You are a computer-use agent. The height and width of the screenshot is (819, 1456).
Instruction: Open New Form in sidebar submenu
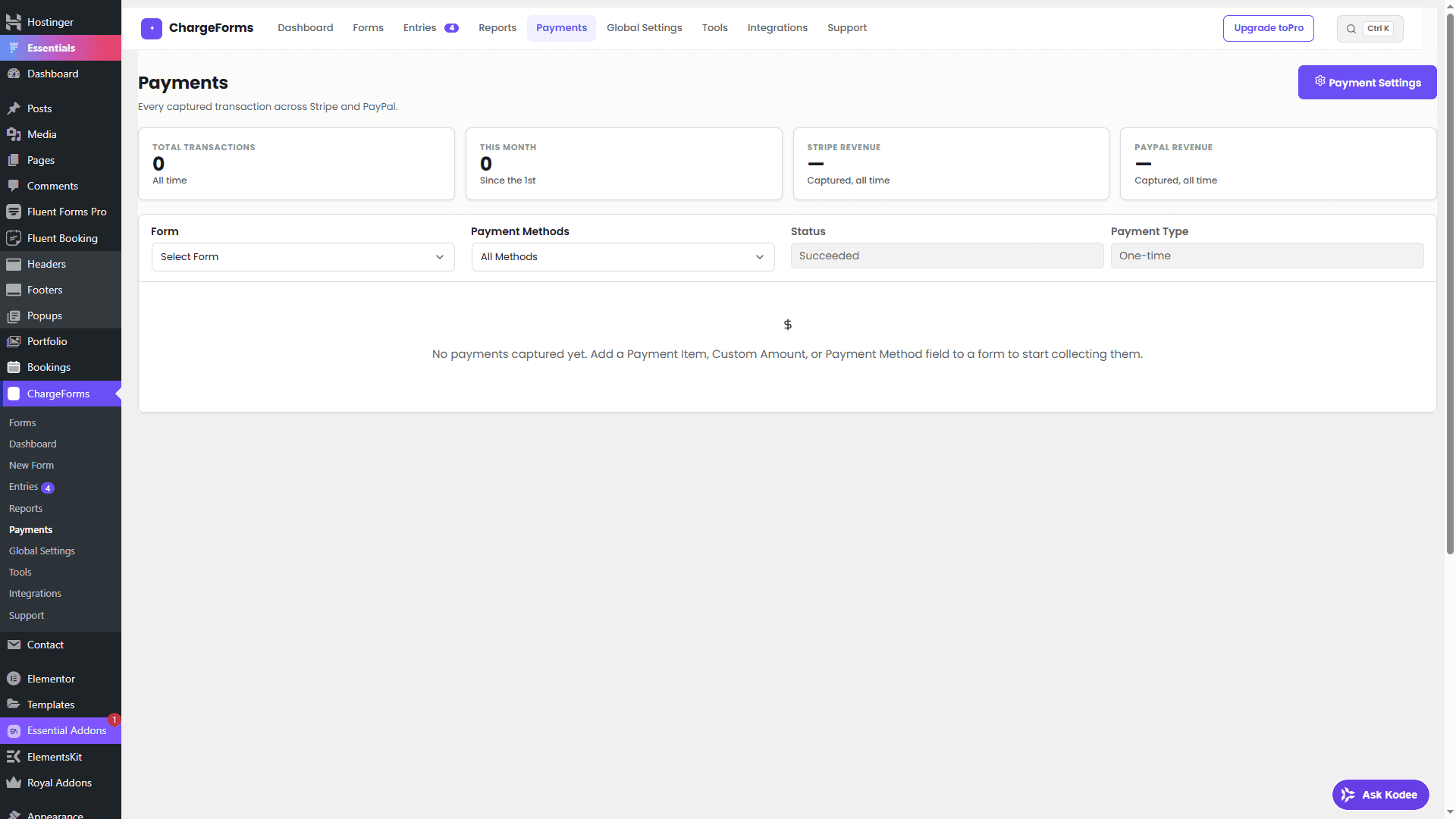point(32,466)
